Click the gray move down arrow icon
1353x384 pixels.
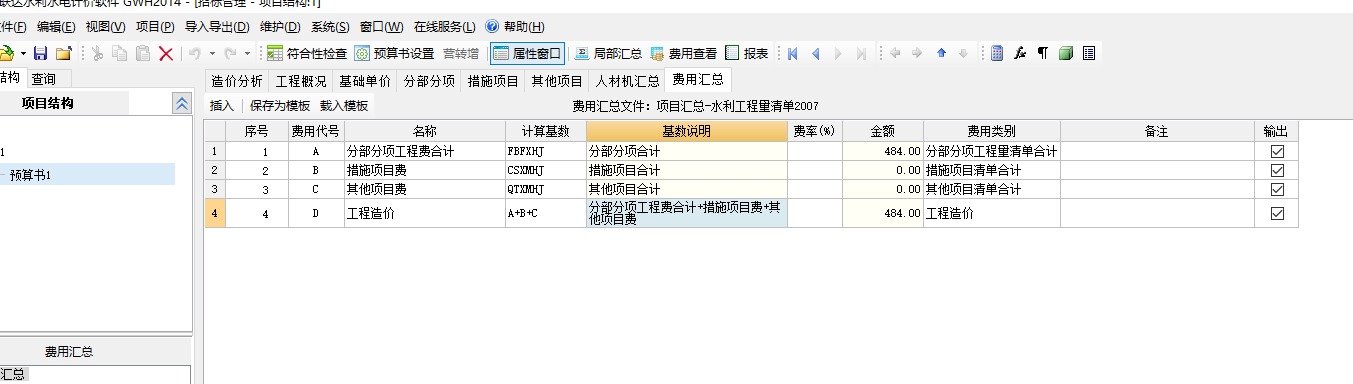(963, 53)
